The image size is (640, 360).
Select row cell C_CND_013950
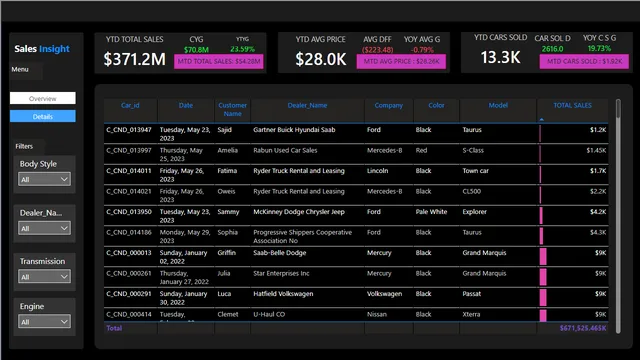pos(129,212)
